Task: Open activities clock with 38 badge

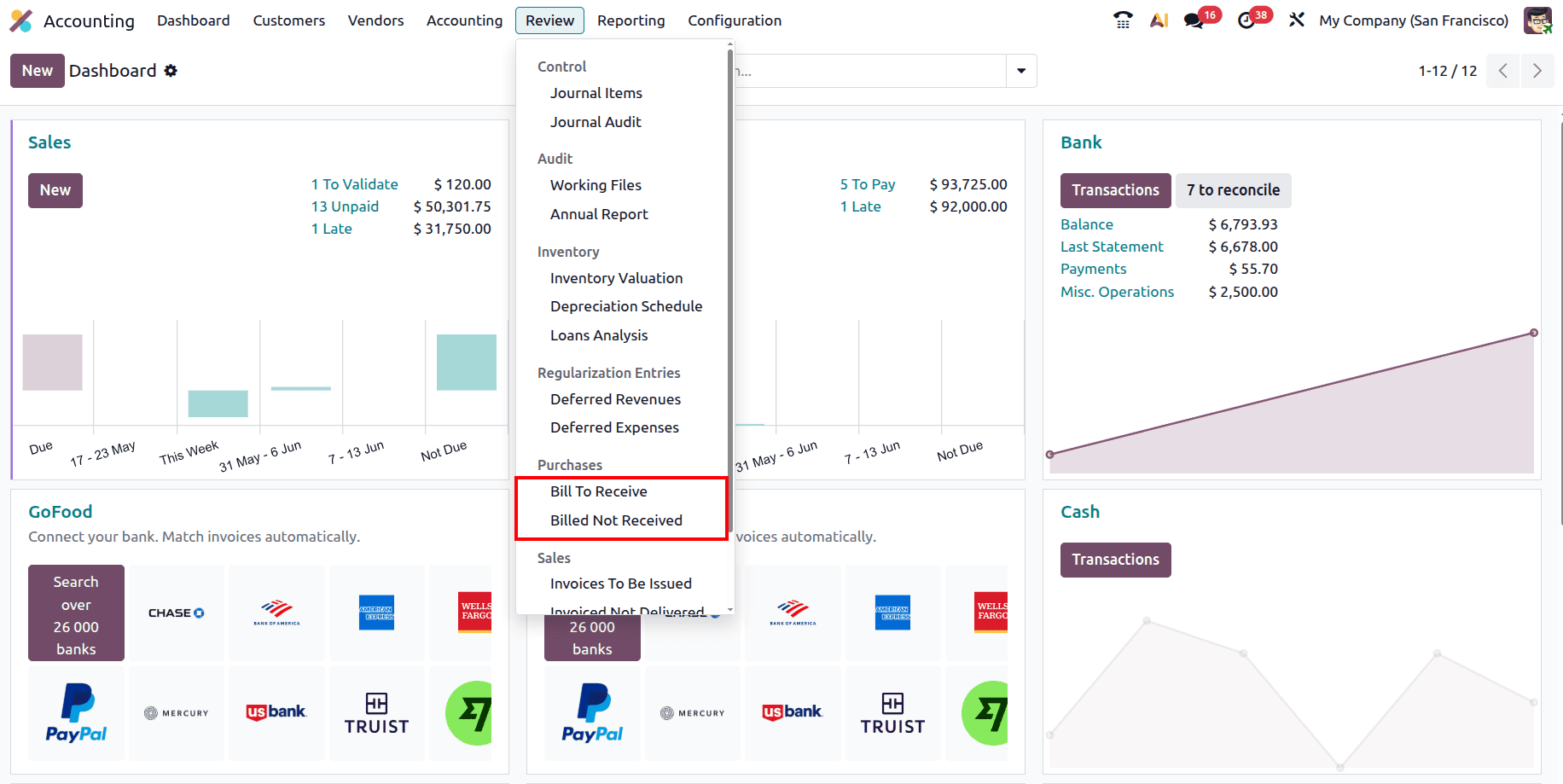Action: (x=1246, y=20)
